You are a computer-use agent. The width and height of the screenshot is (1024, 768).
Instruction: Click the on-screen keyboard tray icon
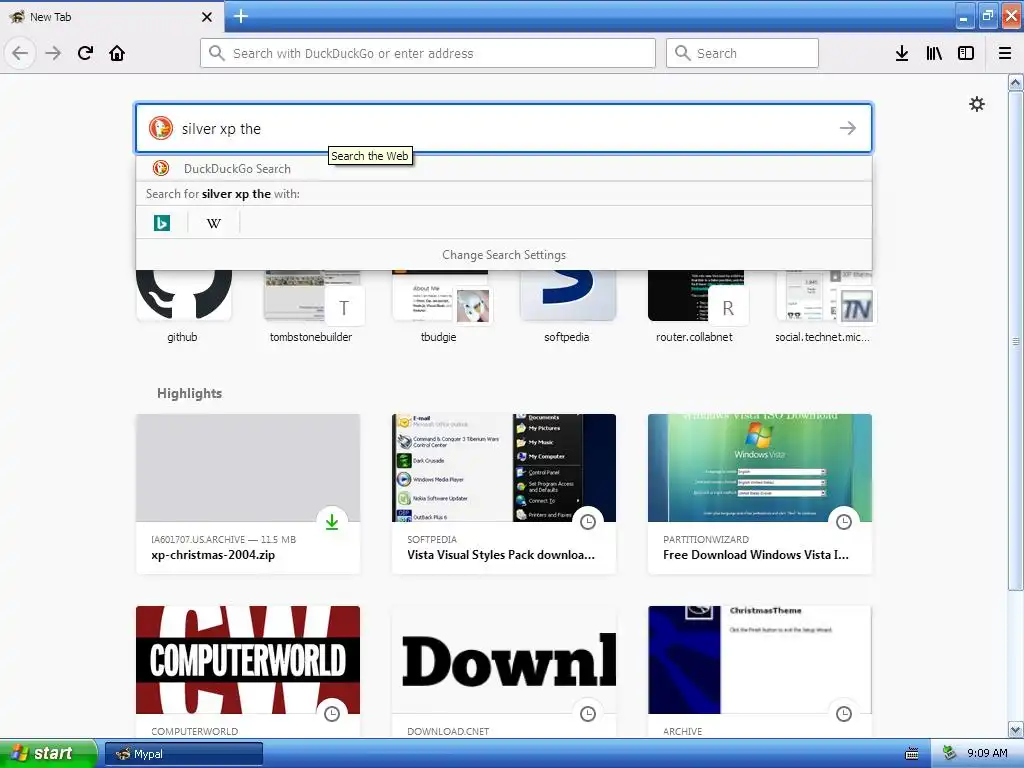pyautogui.click(x=912, y=754)
